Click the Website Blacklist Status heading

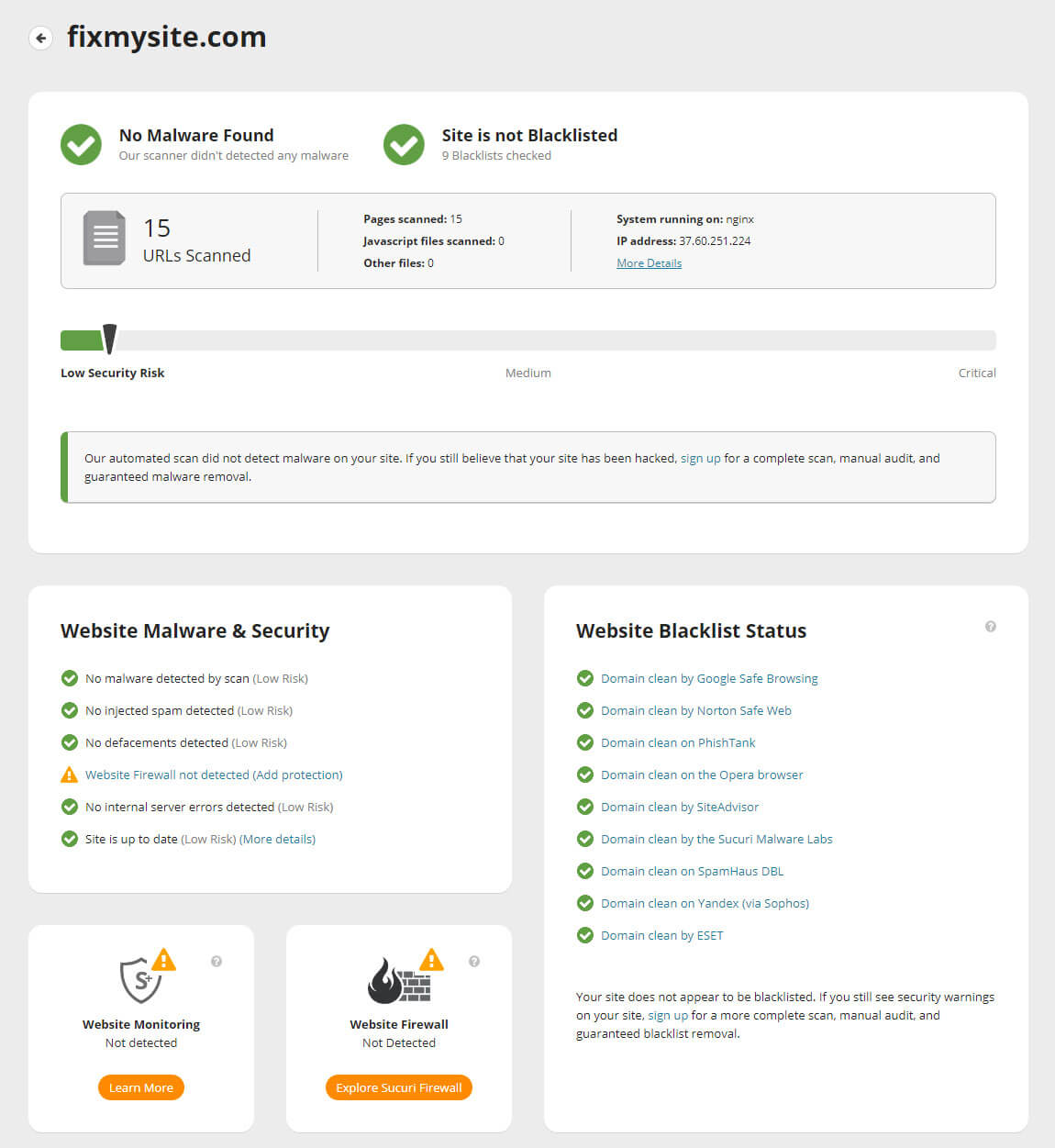tap(691, 630)
